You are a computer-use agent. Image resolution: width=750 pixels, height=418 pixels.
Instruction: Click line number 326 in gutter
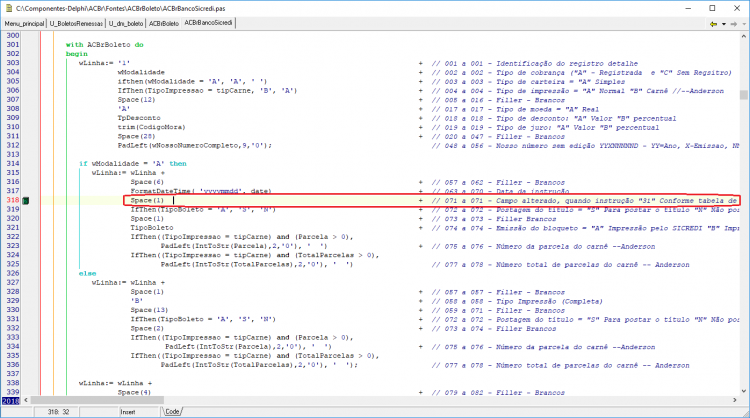pyautogui.click(x=13, y=273)
